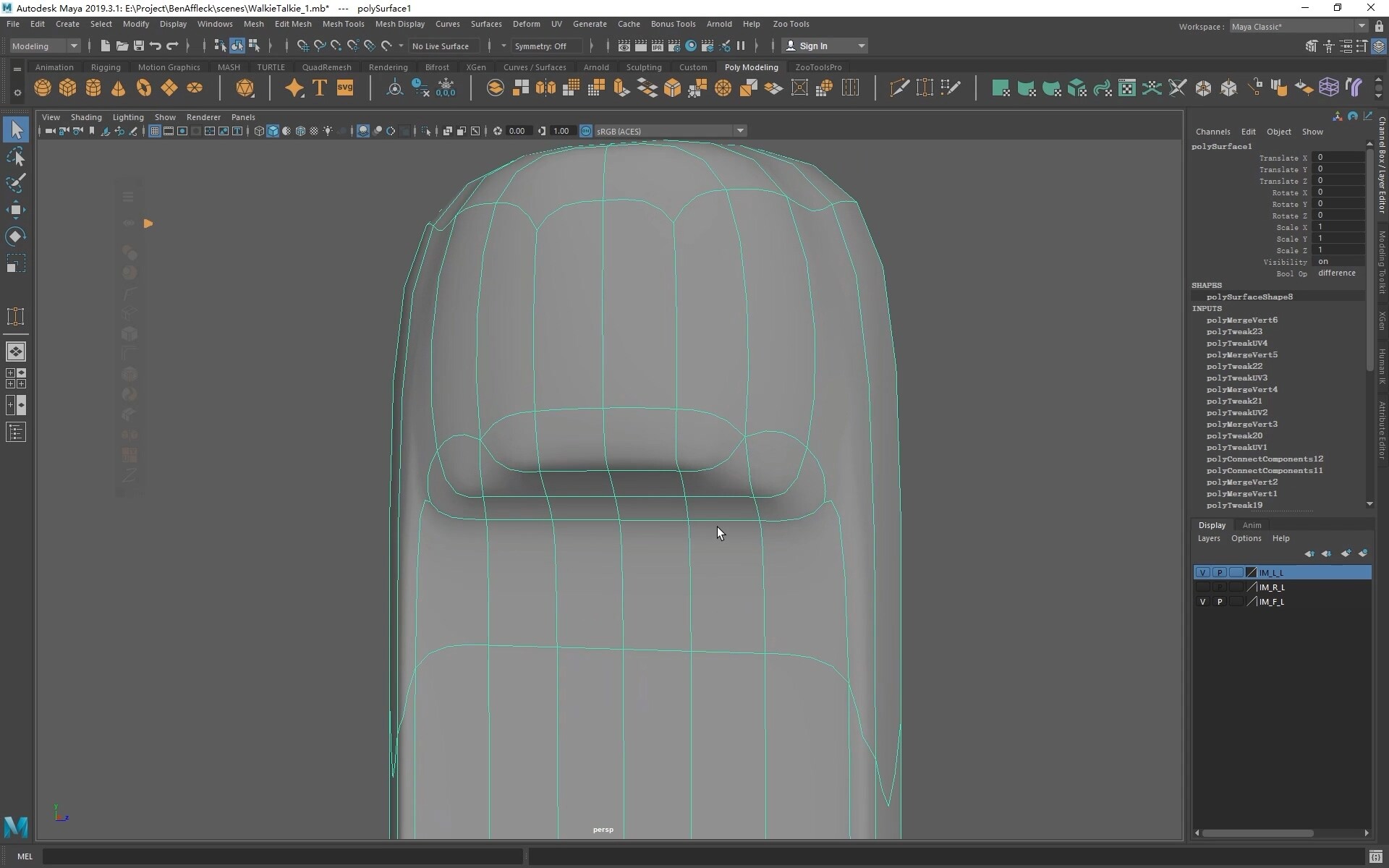Viewport: 1389px width, 868px height.
Task: Enable playback P toggle on IM_R_L layer
Action: [1220, 587]
